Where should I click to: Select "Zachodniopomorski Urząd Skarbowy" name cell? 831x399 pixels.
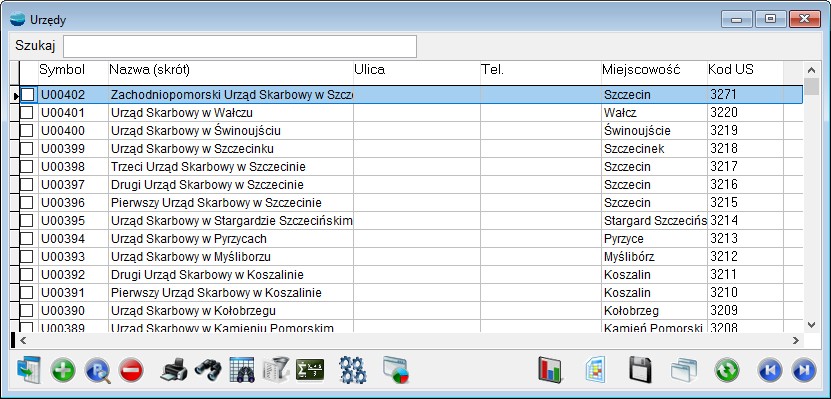pyautogui.click(x=231, y=95)
